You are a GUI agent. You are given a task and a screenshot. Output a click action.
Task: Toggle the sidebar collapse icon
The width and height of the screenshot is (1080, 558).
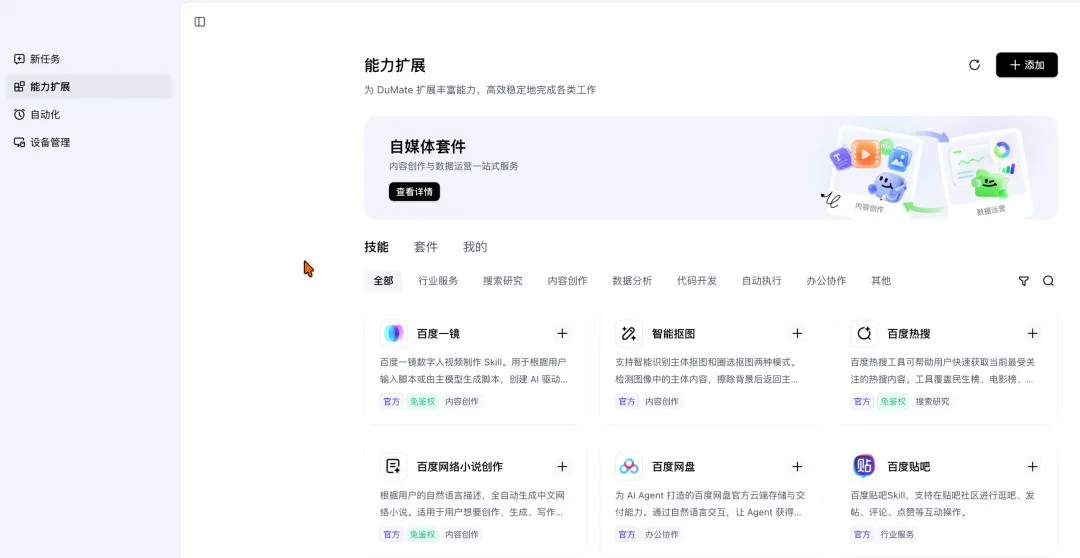coord(200,22)
